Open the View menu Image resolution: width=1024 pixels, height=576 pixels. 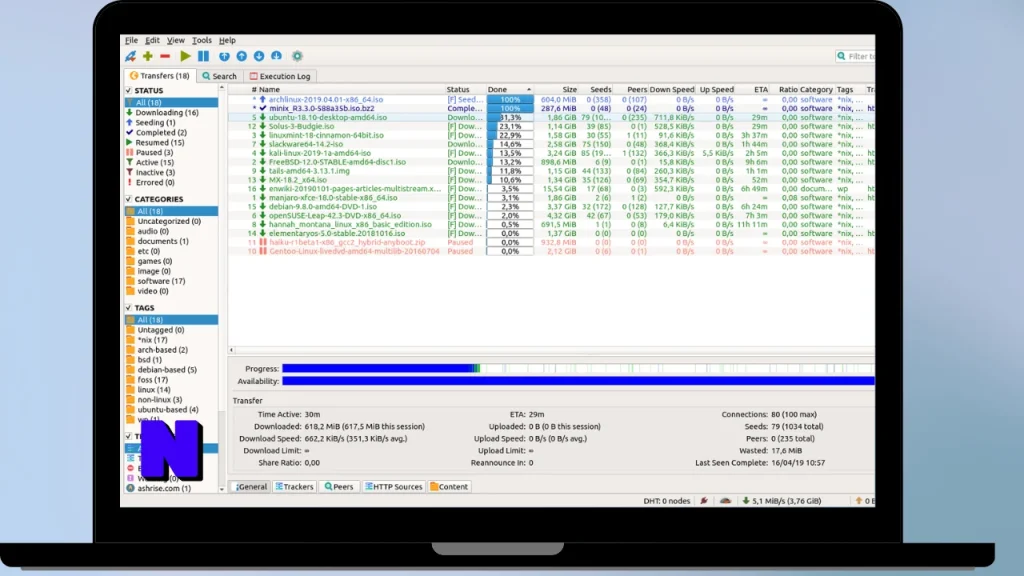tap(176, 40)
